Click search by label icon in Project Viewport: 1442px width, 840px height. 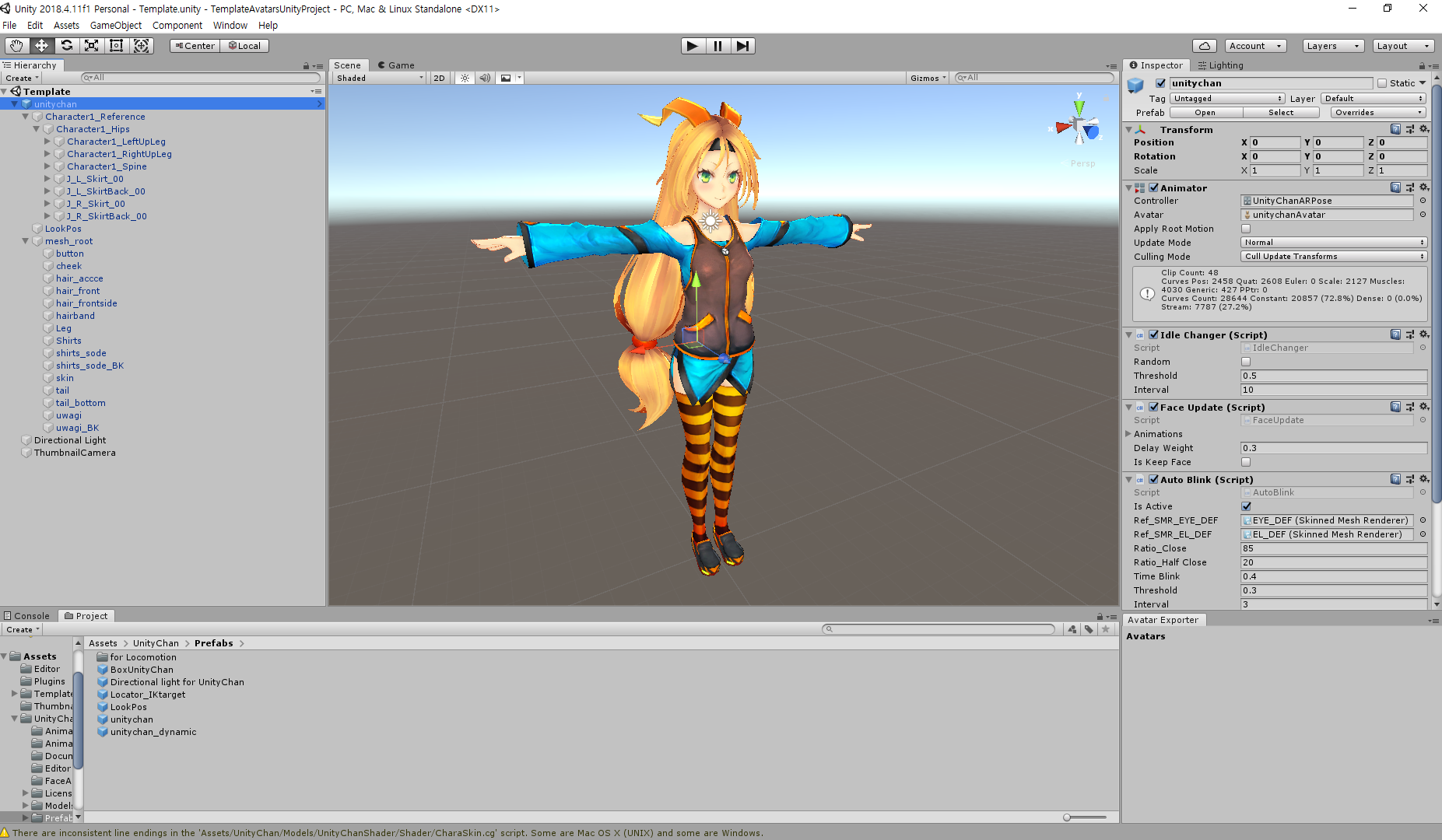1089,629
